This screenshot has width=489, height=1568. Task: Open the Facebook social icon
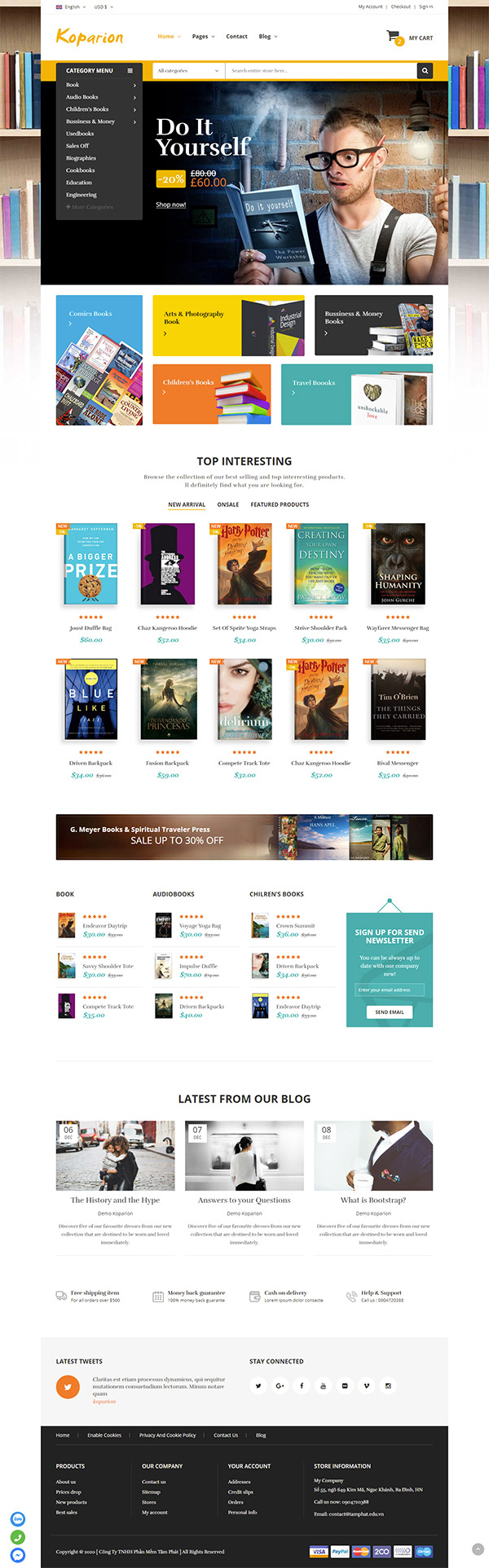click(302, 1385)
